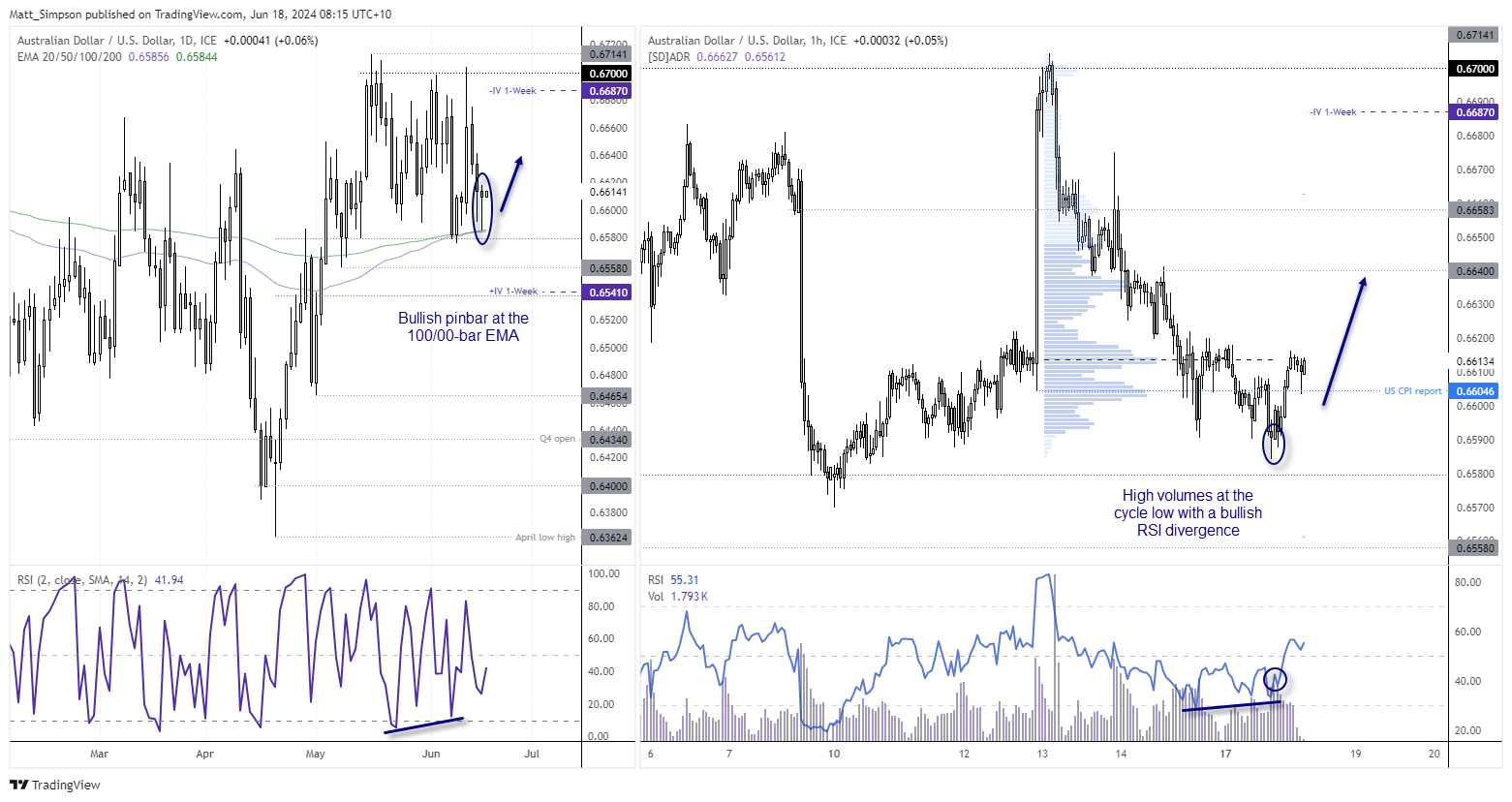Click the EMA value 0.65844 in the legend
The image size is (1512, 802).
(x=197, y=57)
